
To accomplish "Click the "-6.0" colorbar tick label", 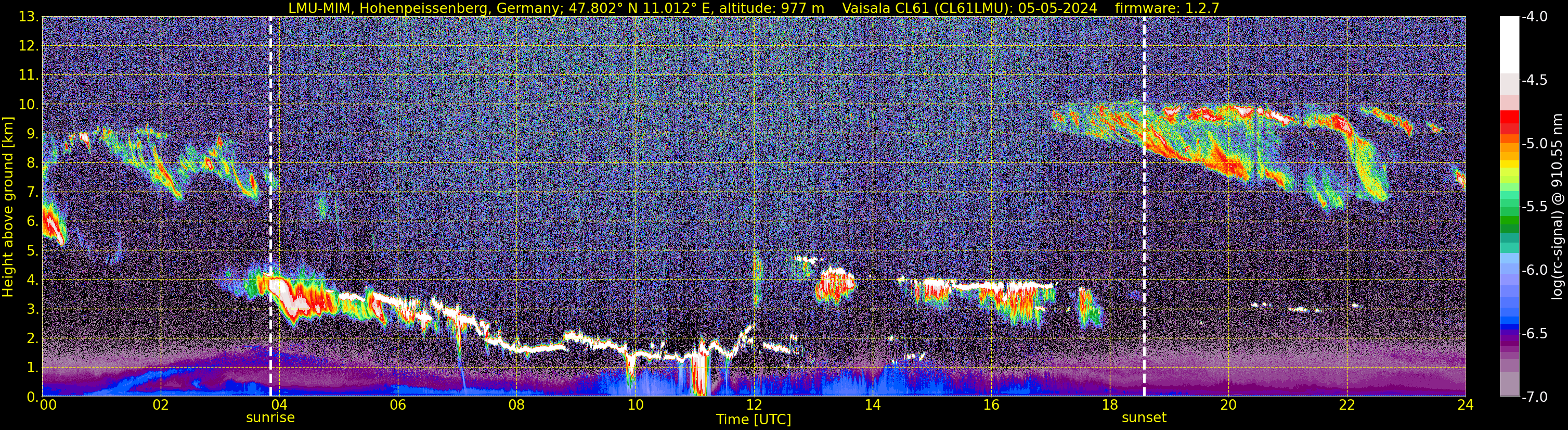I will coord(1535,270).
